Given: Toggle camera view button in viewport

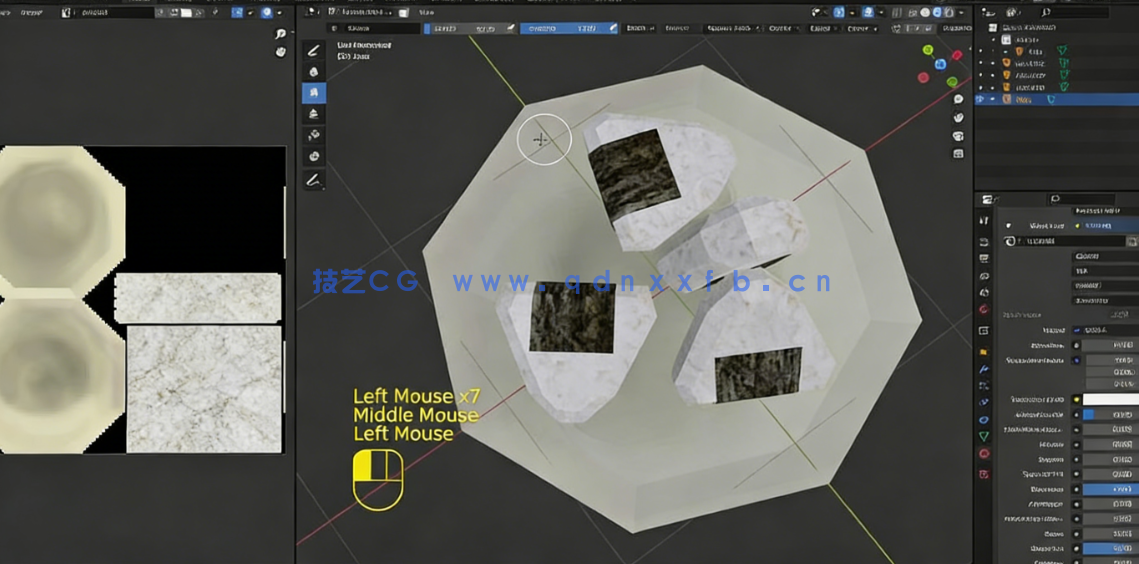Looking at the screenshot, I should pyautogui.click(x=958, y=136).
